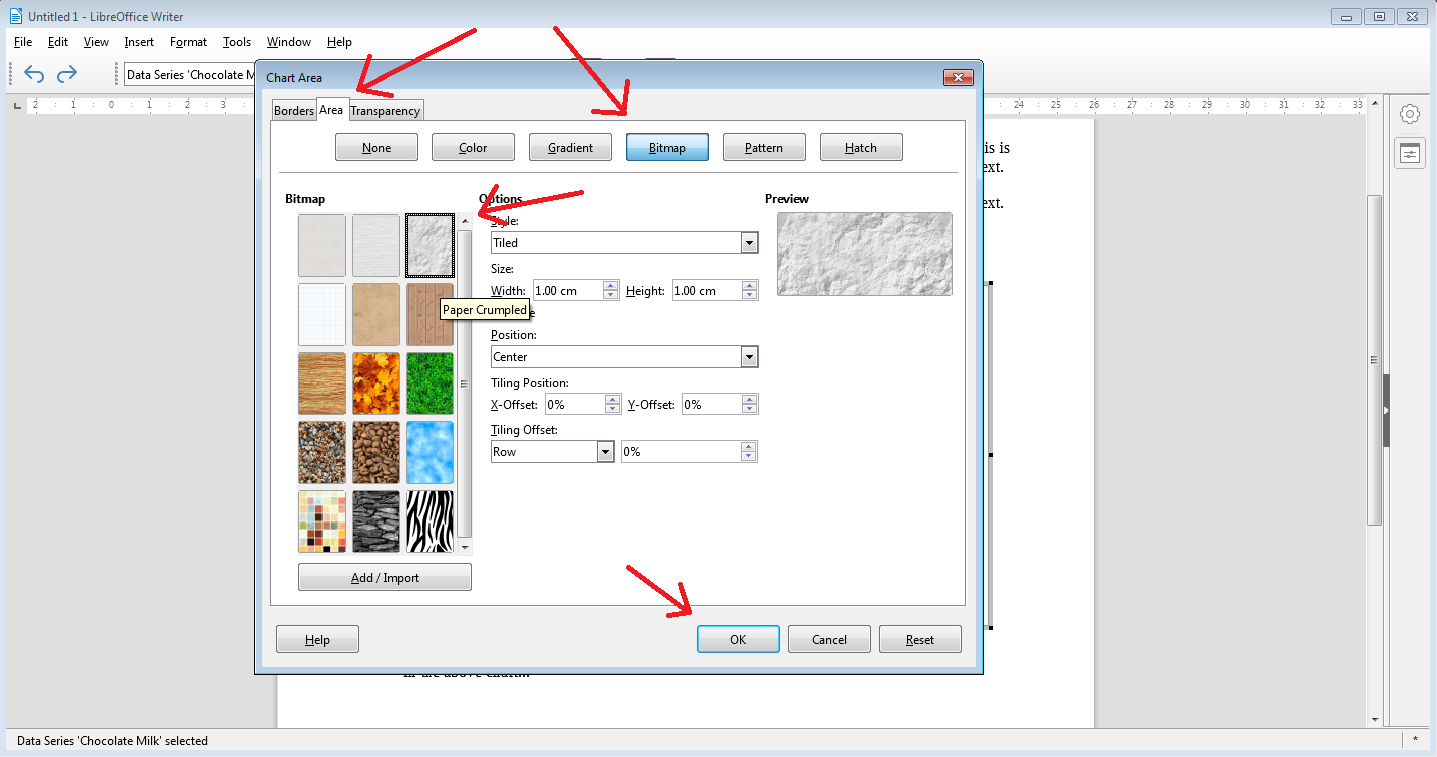Choose the Hatch fill button

click(x=861, y=147)
